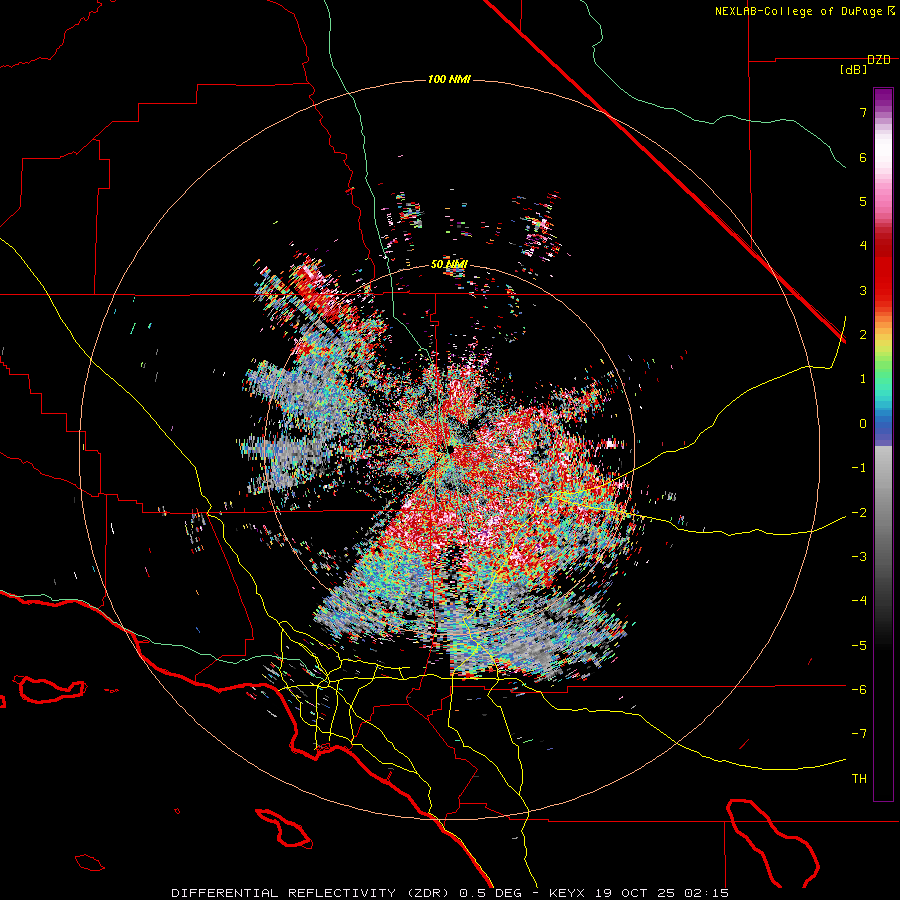900x900 pixels.
Task: Click the 7 value on color scale
Action: [x=863, y=112]
